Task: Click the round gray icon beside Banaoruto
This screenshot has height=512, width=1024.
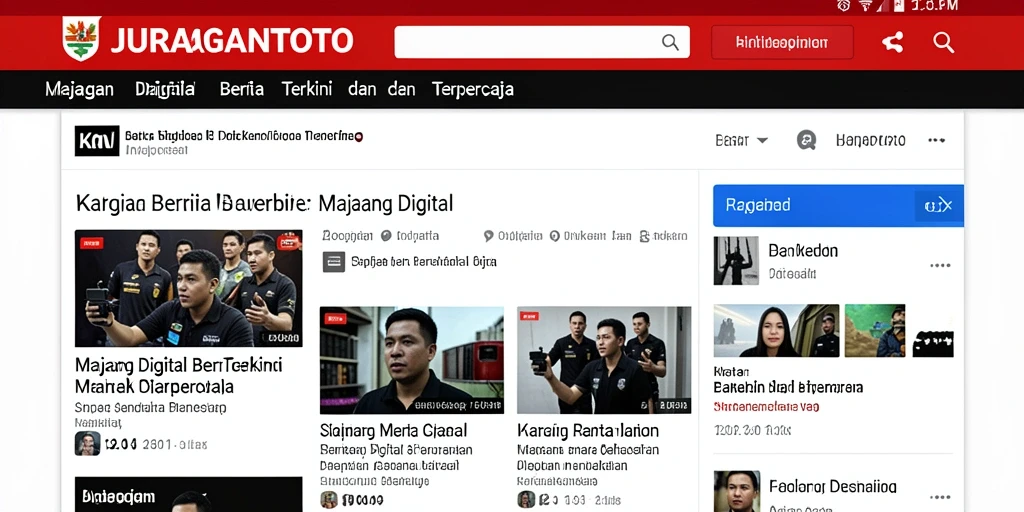Action: coord(807,140)
